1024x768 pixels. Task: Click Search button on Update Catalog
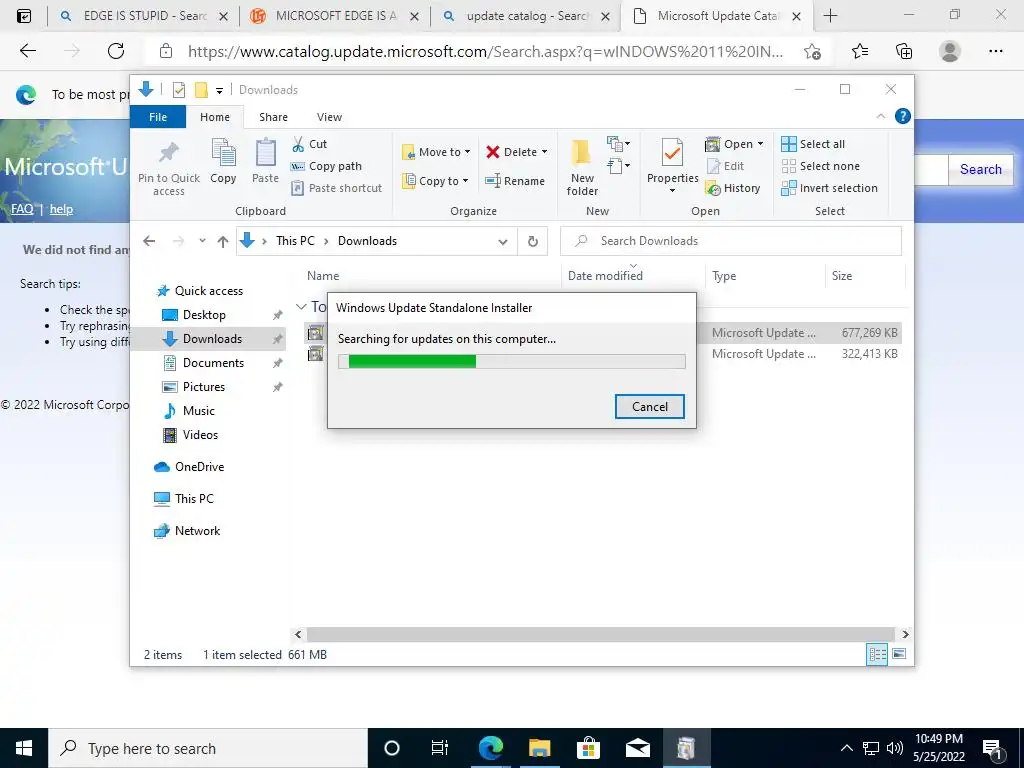tap(980, 170)
